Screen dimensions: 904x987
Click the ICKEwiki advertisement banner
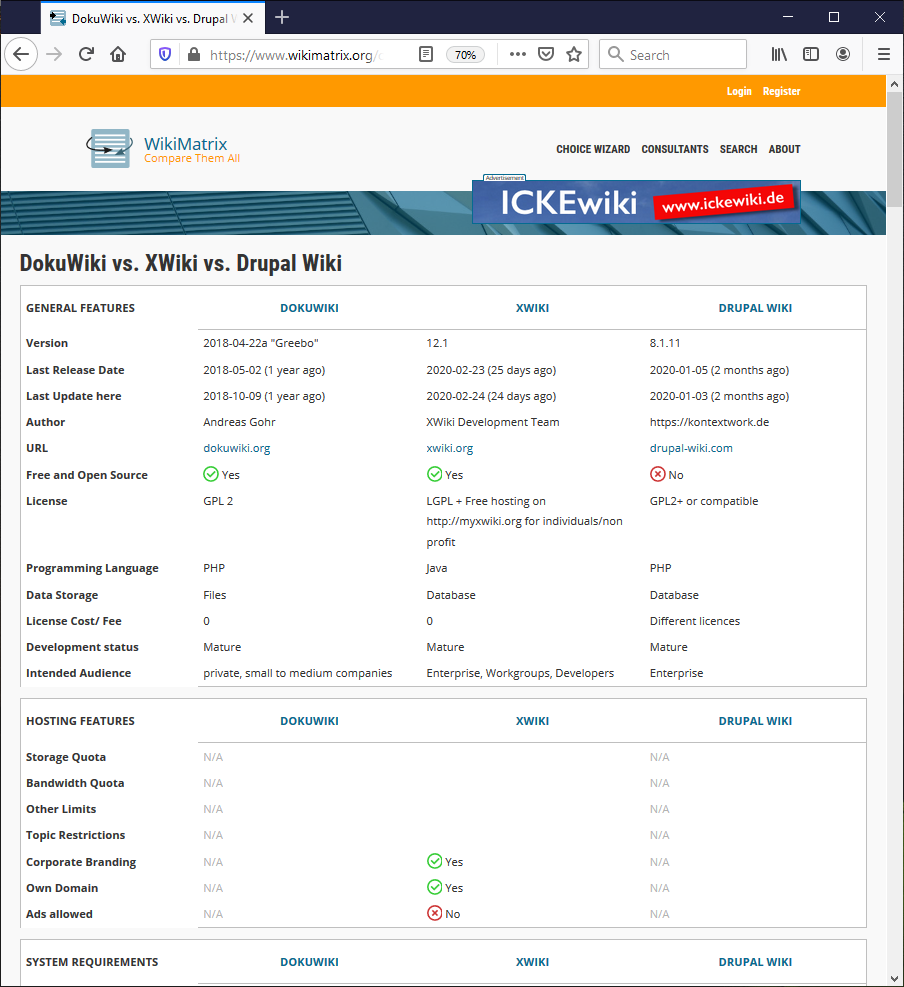636,202
